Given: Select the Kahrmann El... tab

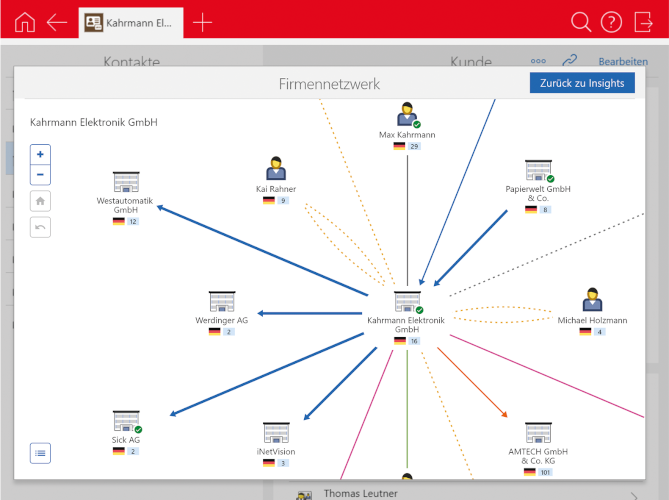Looking at the screenshot, I should click(x=131, y=23).
